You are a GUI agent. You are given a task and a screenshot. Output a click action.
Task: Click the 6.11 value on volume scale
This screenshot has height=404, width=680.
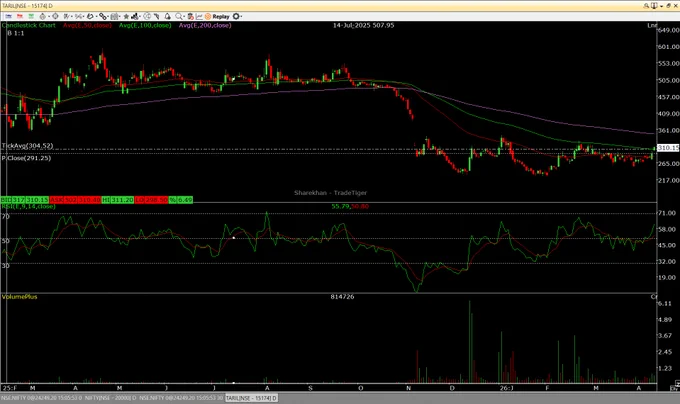click(x=665, y=303)
